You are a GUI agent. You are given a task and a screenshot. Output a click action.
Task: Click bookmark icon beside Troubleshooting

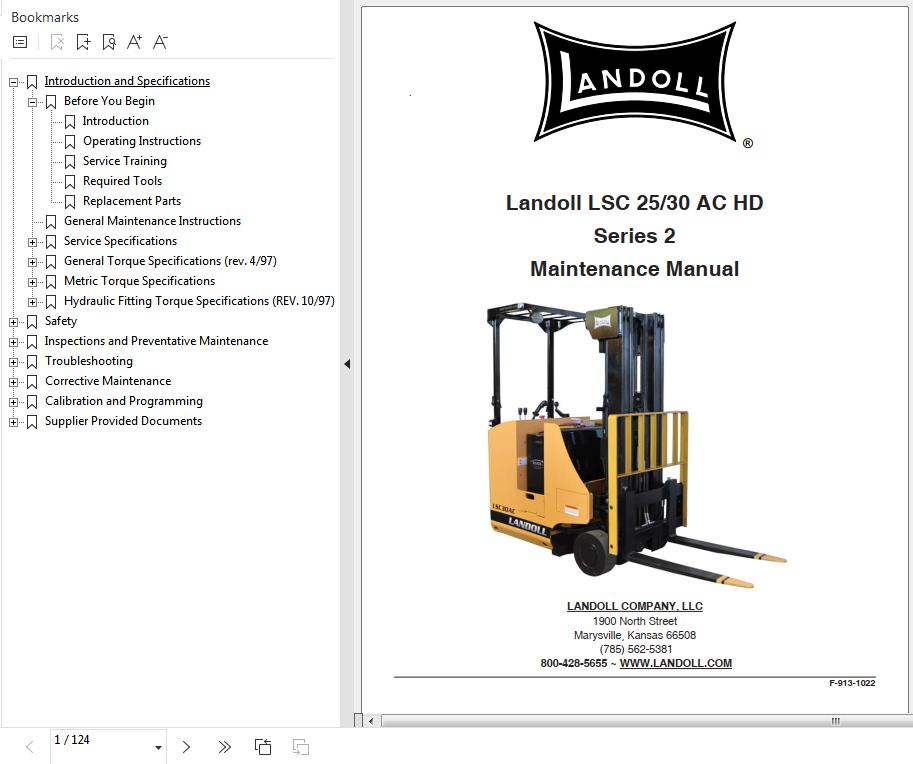32,362
